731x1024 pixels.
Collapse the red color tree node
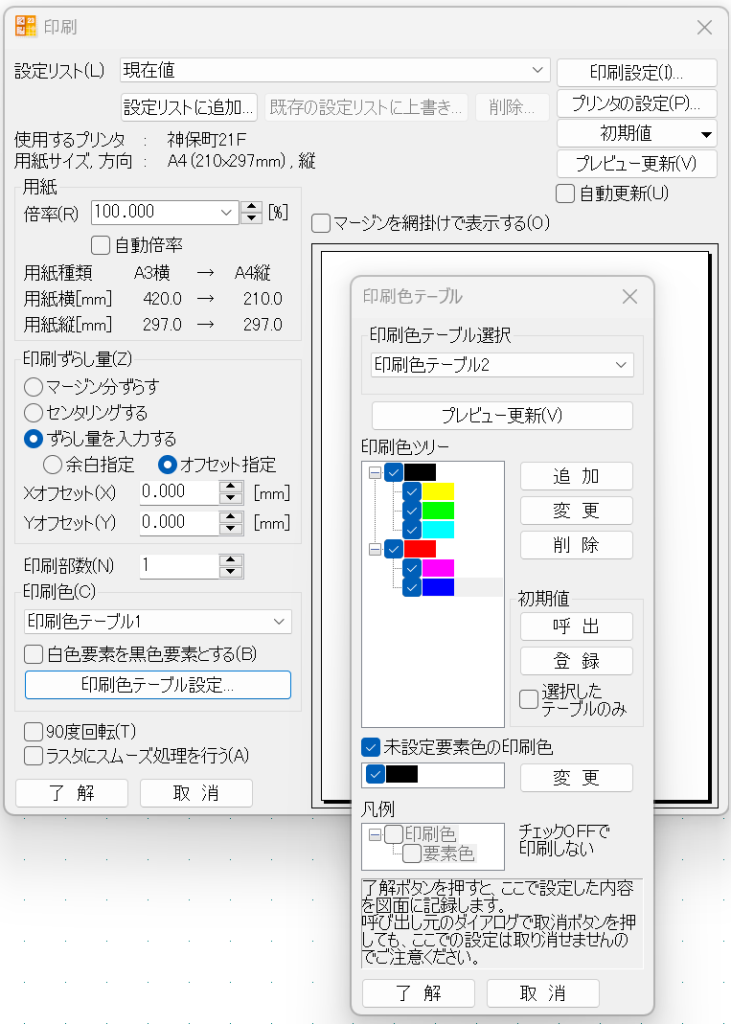(x=375, y=549)
